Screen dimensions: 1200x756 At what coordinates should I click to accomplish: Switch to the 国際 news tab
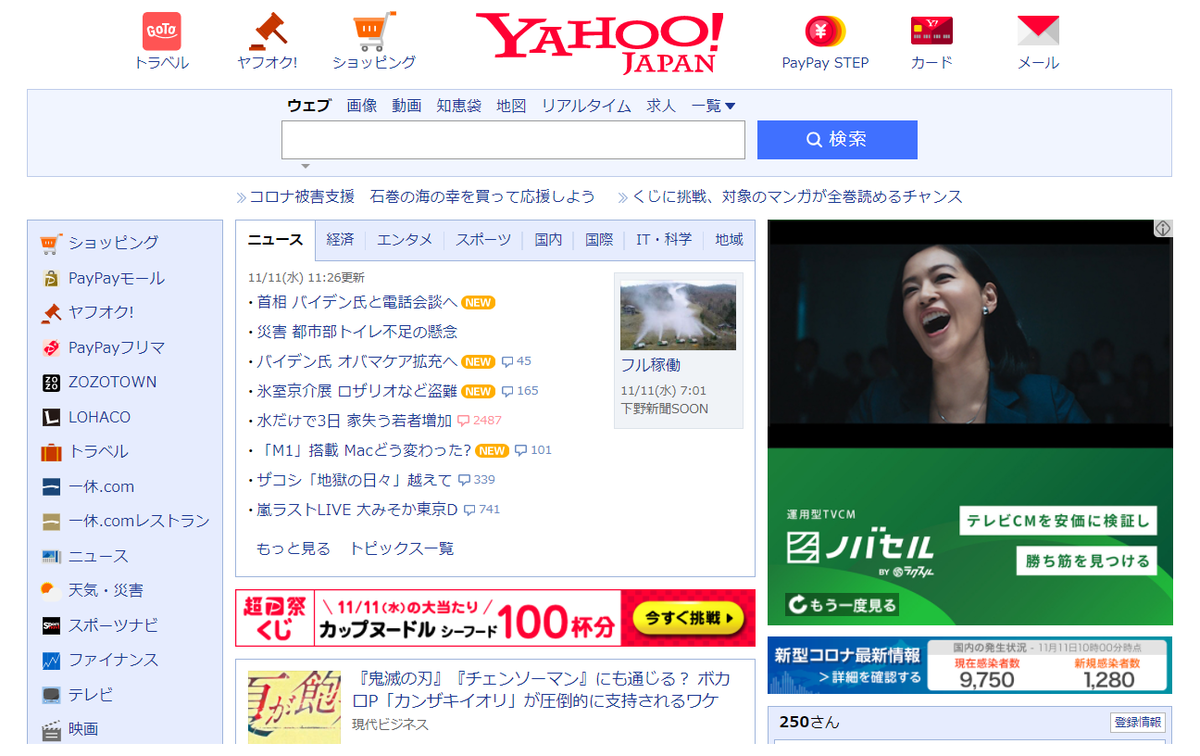point(599,240)
